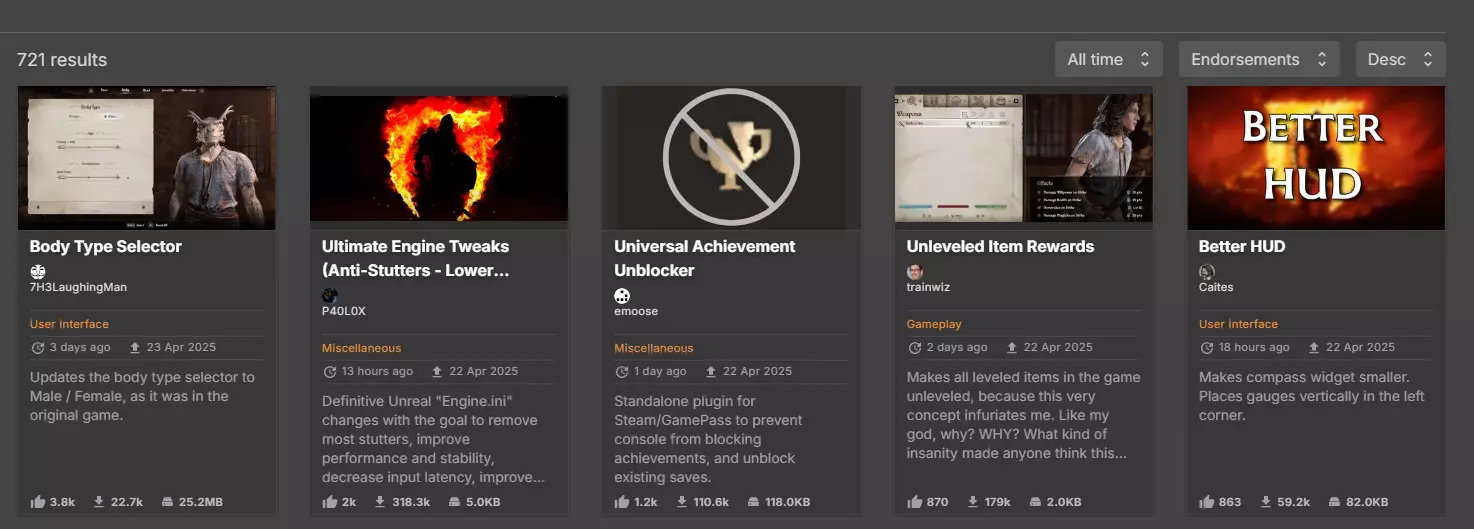Screen dimensions: 1474x529
Task: Click thumbs-up endorse icon showing 3.8k
Action: tap(38, 501)
